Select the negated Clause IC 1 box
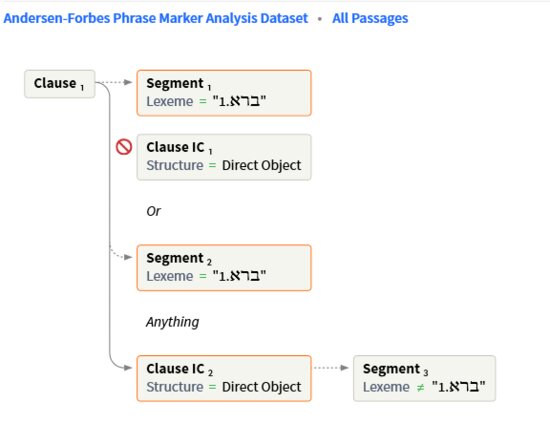Viewport: 550px width, 424px height. tap(224, 157)
